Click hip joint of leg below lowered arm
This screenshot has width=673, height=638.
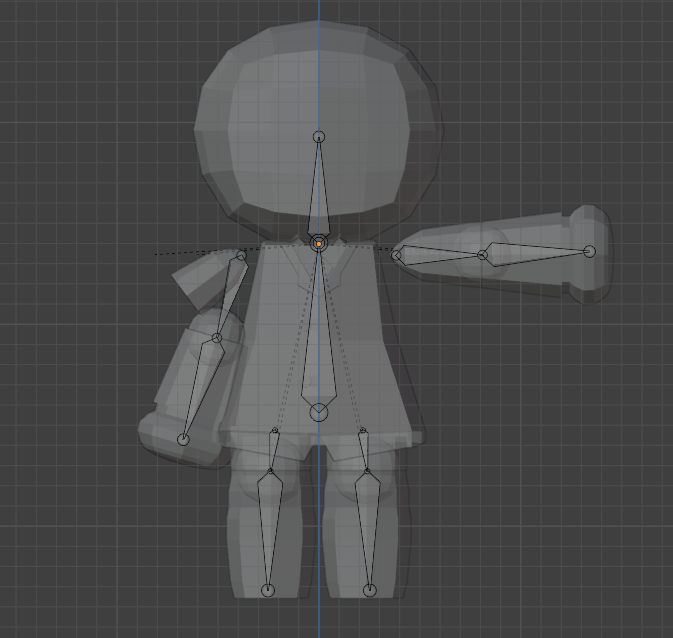275,430
